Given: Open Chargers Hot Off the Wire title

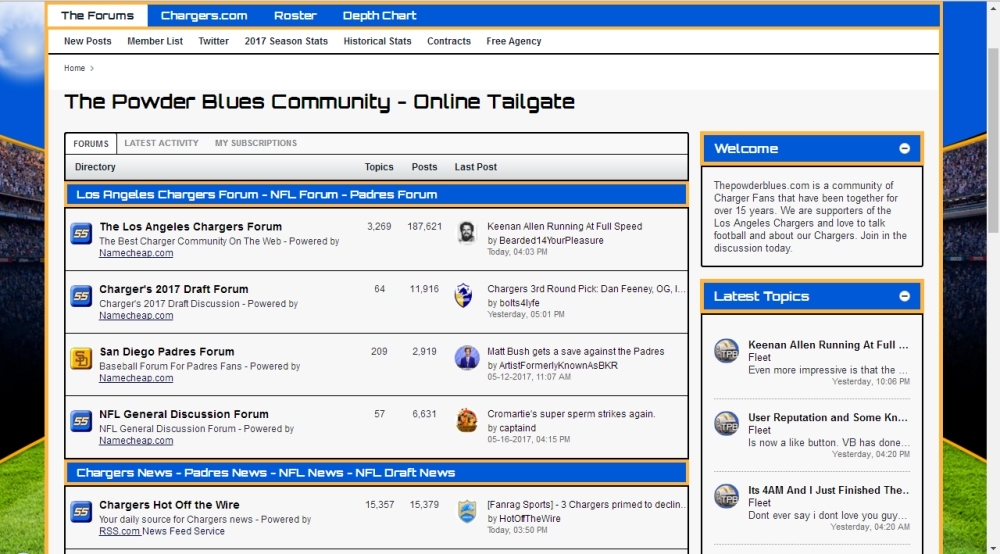Looking at the screenshot, I should point(169,504).
